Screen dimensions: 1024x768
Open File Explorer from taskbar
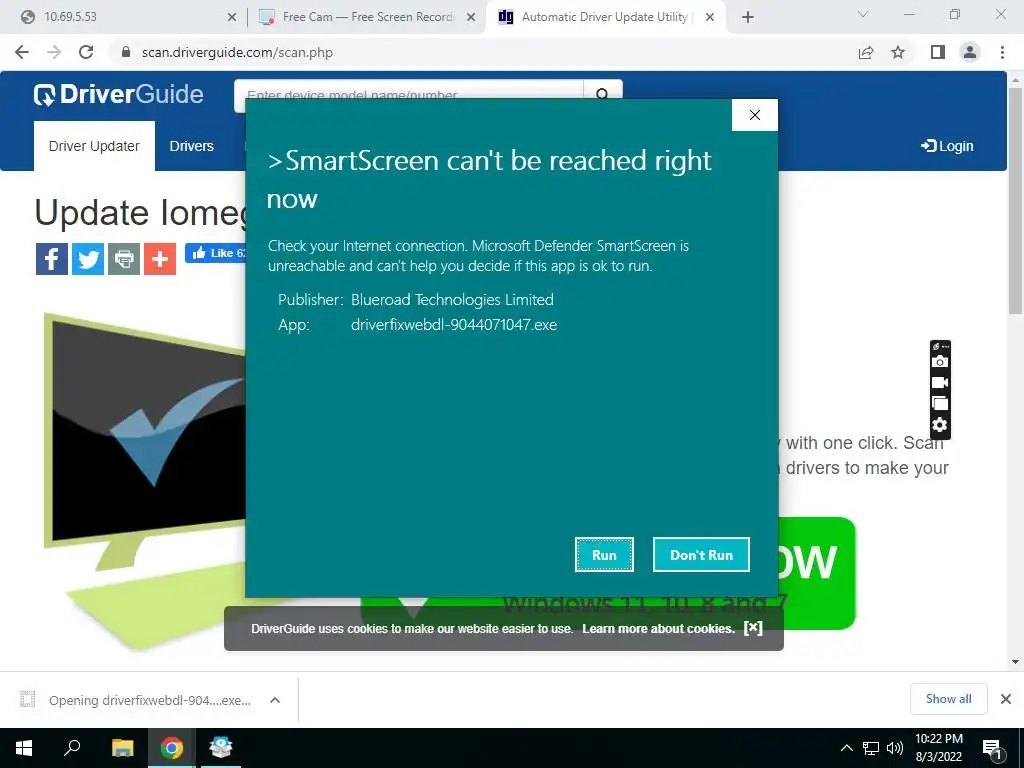pyautogui.click(x=122, y=748)
